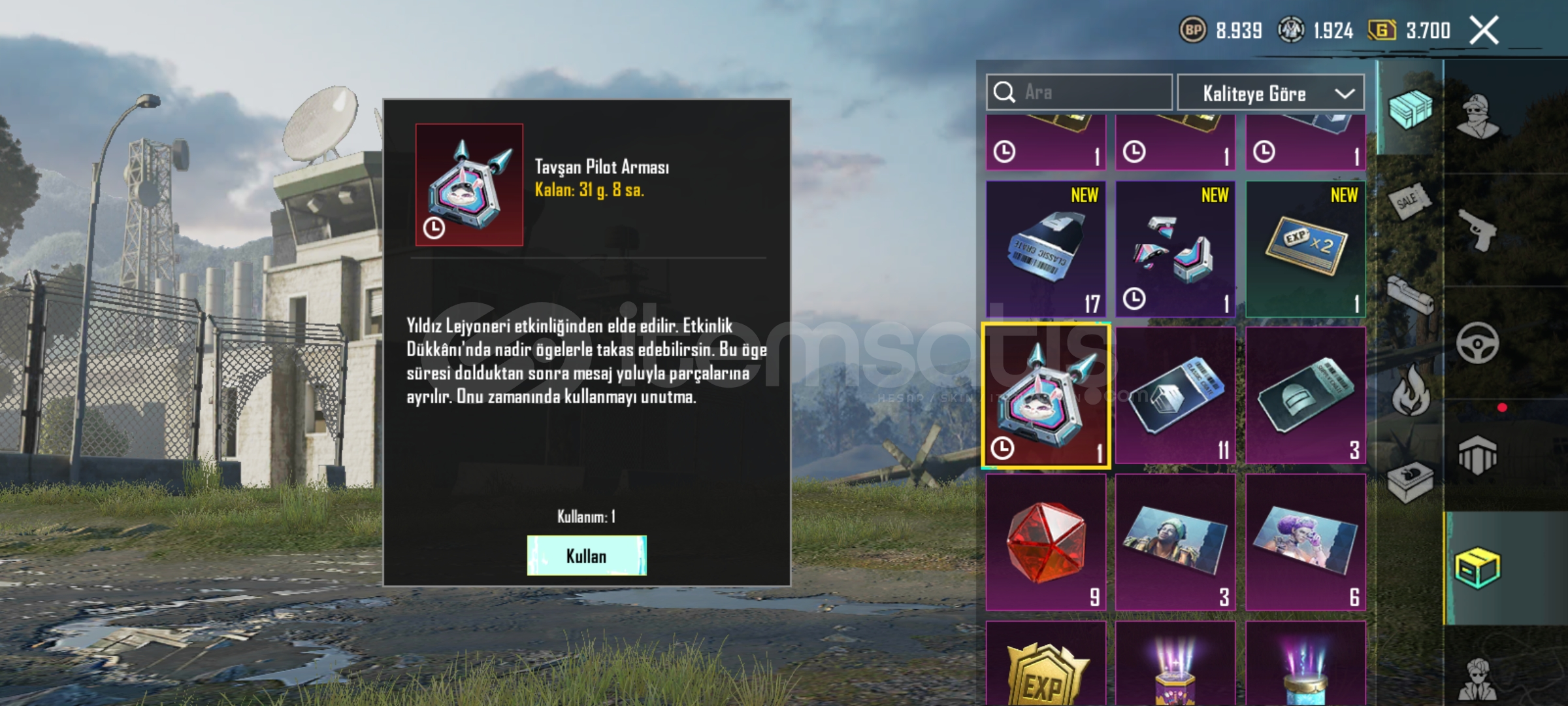Click into the Ara search field
The height and width of the screenshot is (706, 1568).
click(x=1079, y=92)
